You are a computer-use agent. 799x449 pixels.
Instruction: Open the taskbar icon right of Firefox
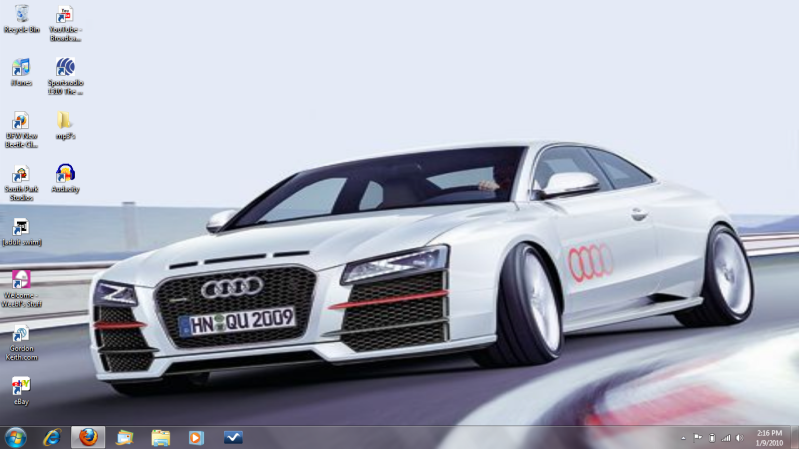click(124, 437)
